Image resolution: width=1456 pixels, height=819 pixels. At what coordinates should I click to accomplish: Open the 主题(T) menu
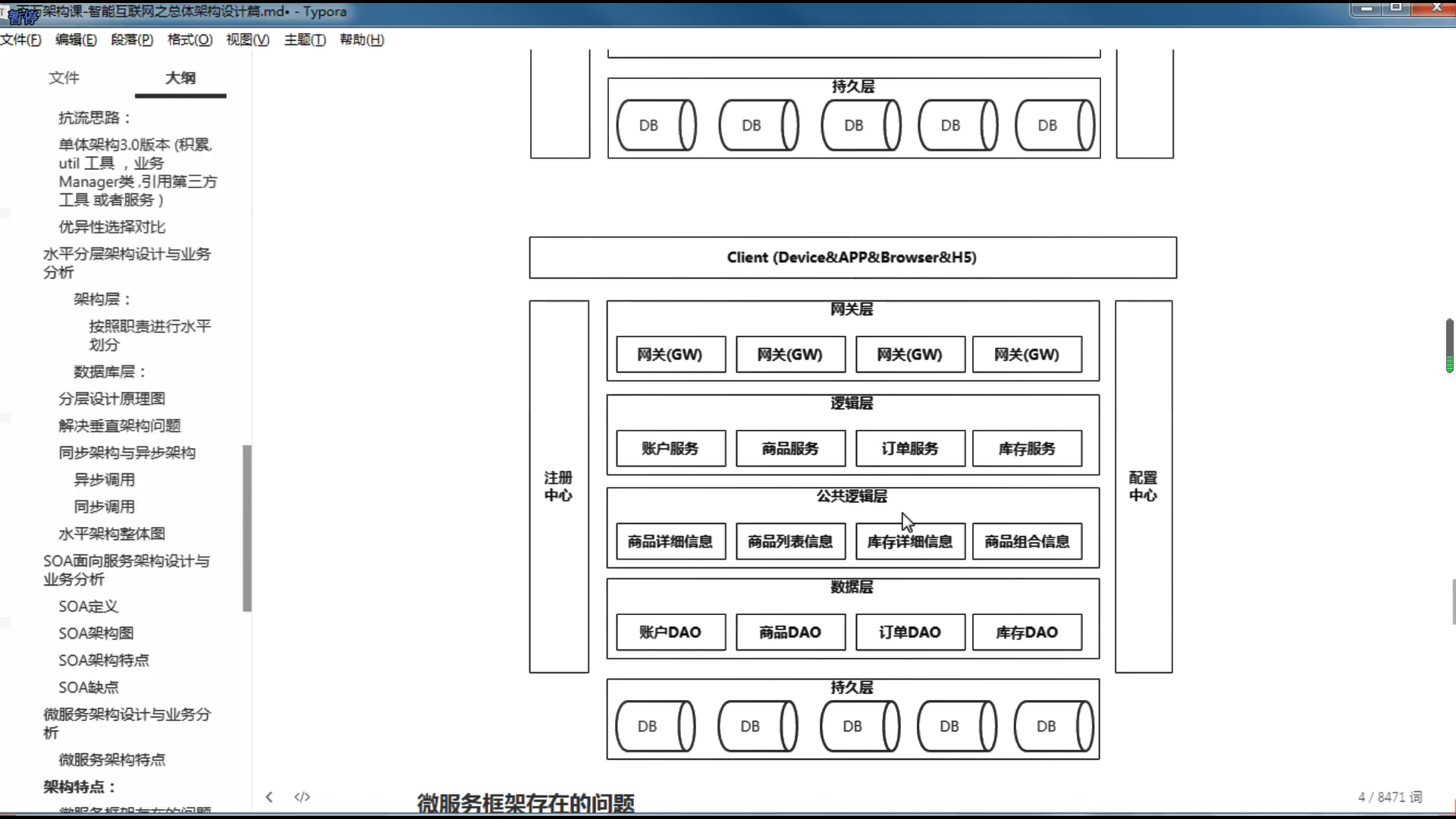(305, 39)
